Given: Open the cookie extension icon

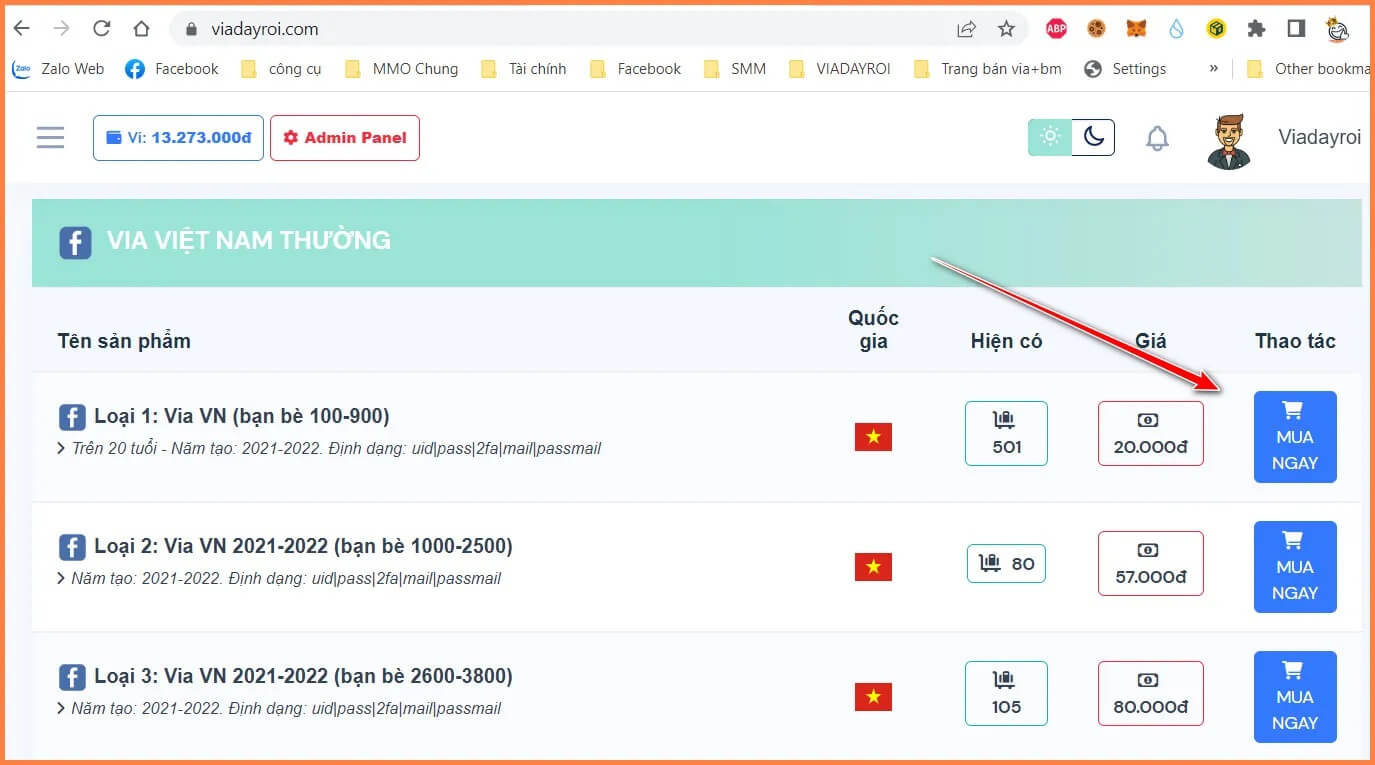Looking at the screenshot, I should coord(1096,29).
